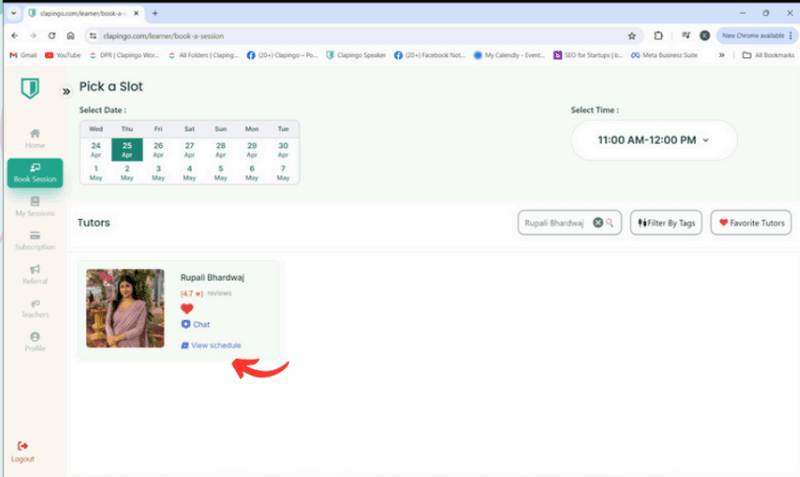This screenshot has height=477, width=800.
Task: Clear the tutor search with X icon
Action: 598,222
